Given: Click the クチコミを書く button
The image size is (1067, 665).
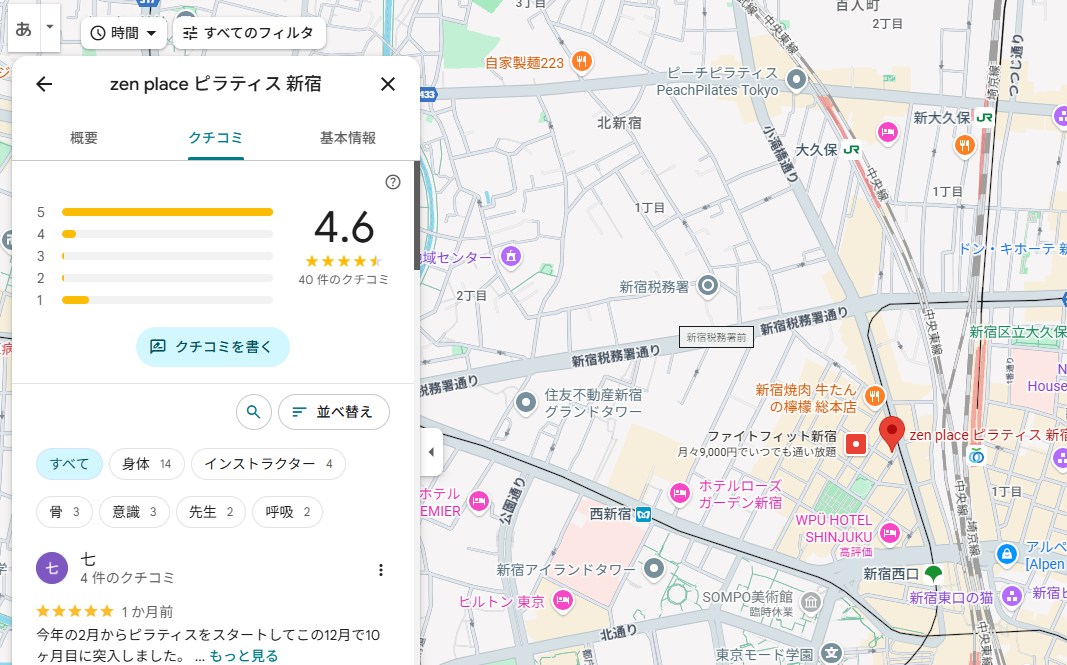Looking at the screenshot, I should click(212, 347).
